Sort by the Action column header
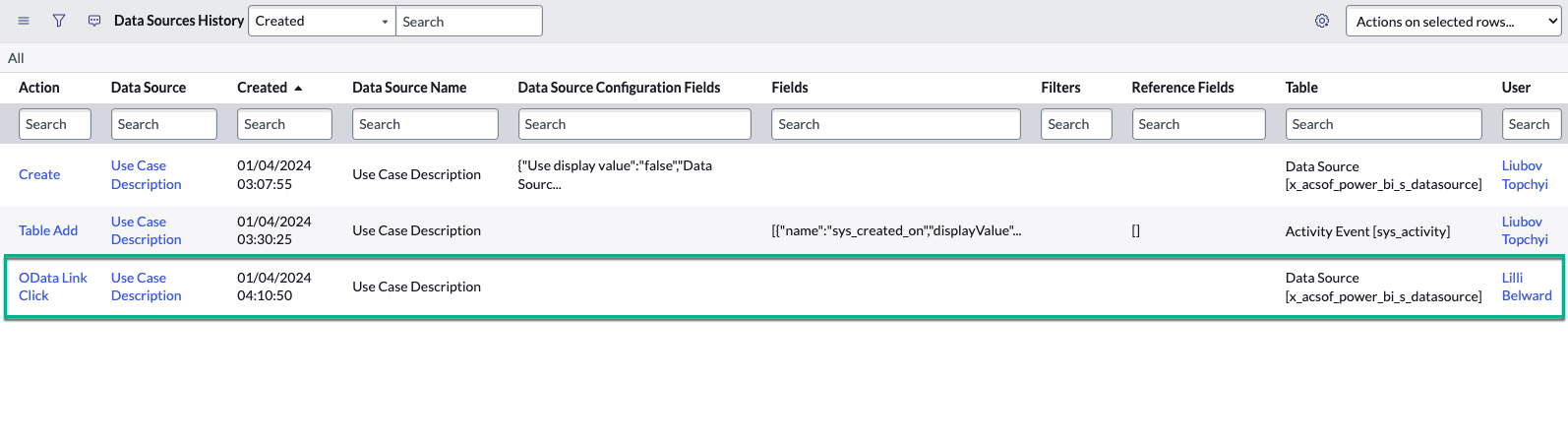Viewport: 1568px width, 447px height. click(39, 88)
